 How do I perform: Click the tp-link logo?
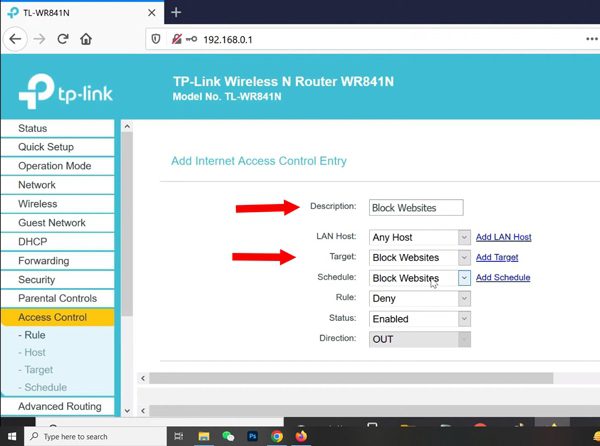[x=65, y=91]
